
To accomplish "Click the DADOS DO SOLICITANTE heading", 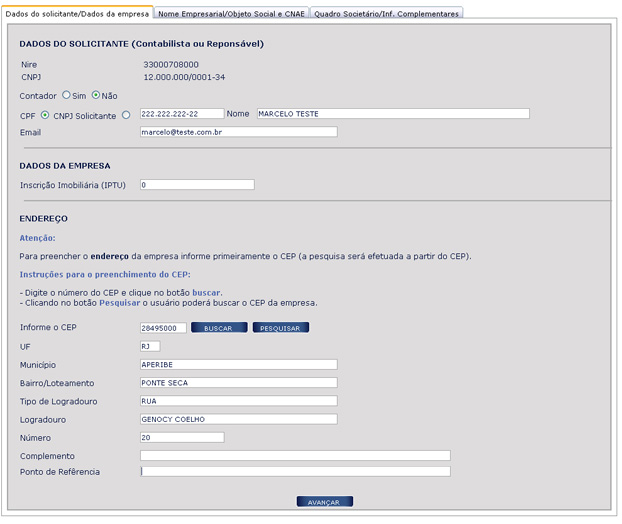I will click(142, 44).
